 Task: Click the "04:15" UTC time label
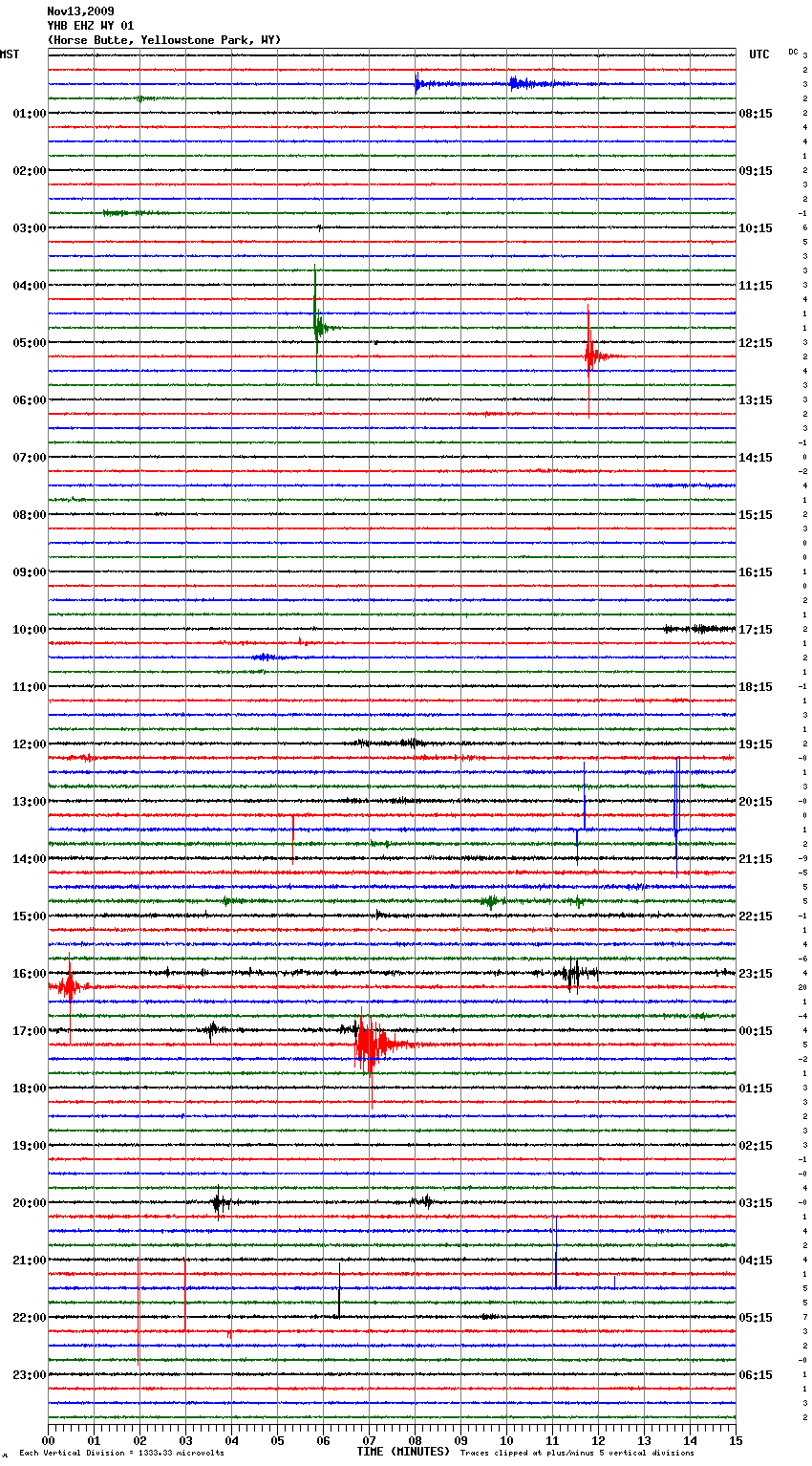[x=756, y=1261]
